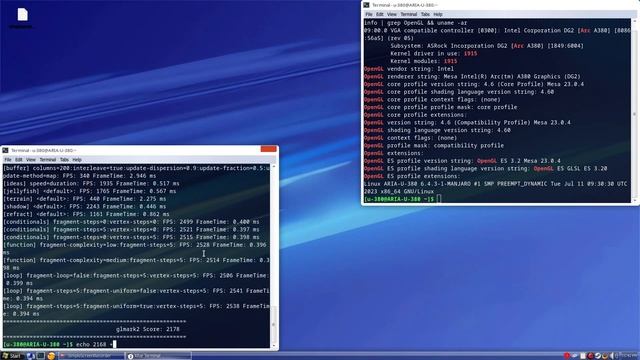The width and height of the screenshot is (640, 360).
Task: Click the OpenGL info terminal title bar
Action: pos(500,5)
